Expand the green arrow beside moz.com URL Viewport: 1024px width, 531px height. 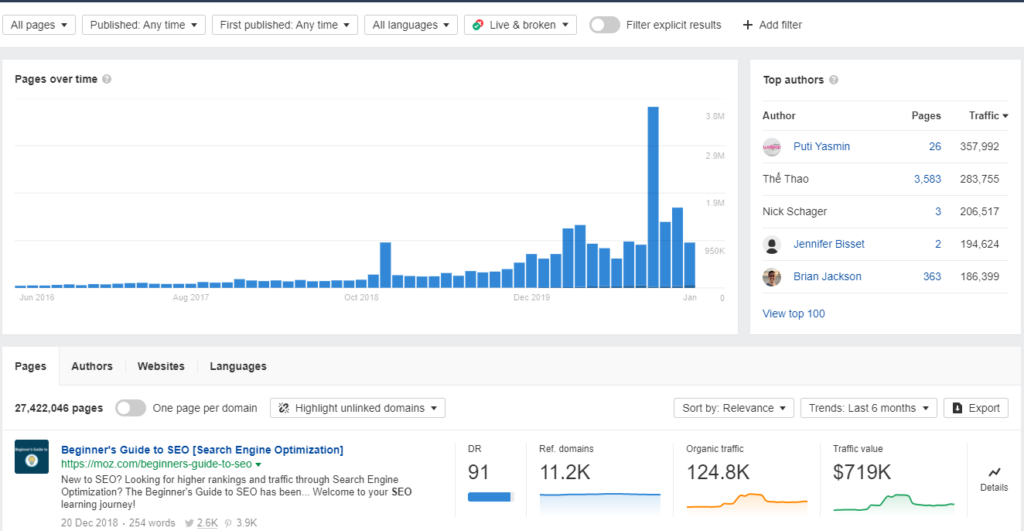[259, 465]
